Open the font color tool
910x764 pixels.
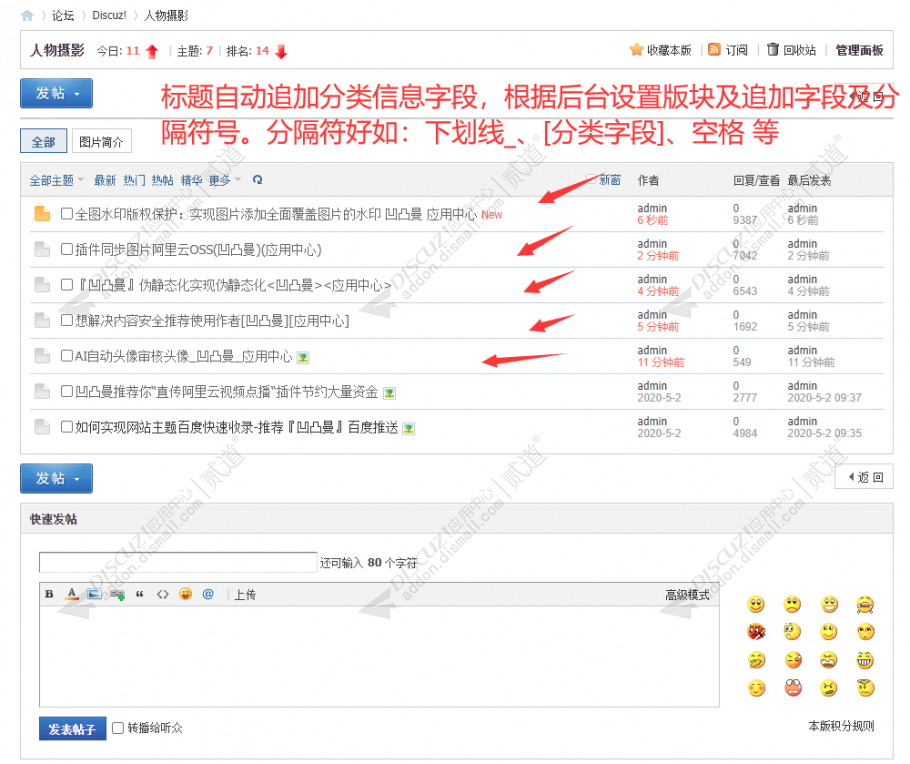[71, 594]
